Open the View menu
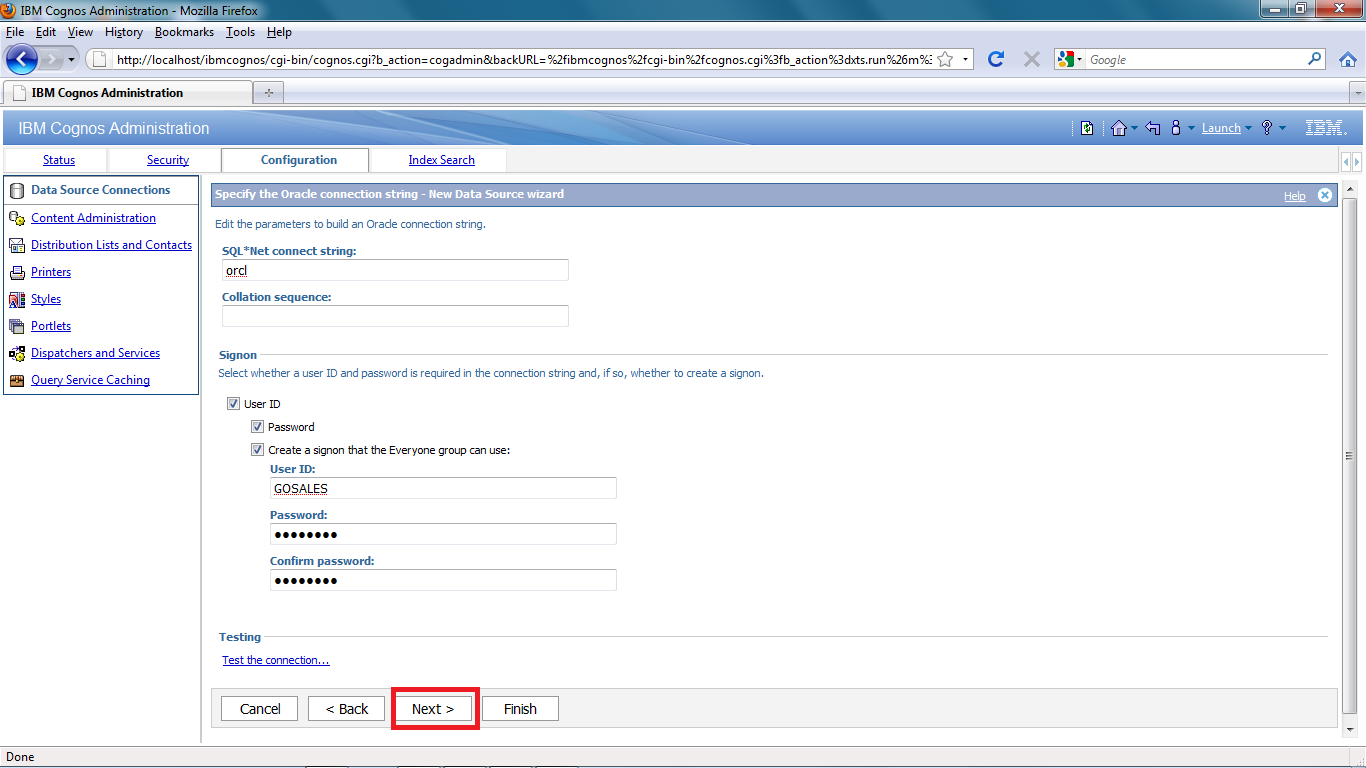Screen dimensions: 1366x768 point(80,32)
